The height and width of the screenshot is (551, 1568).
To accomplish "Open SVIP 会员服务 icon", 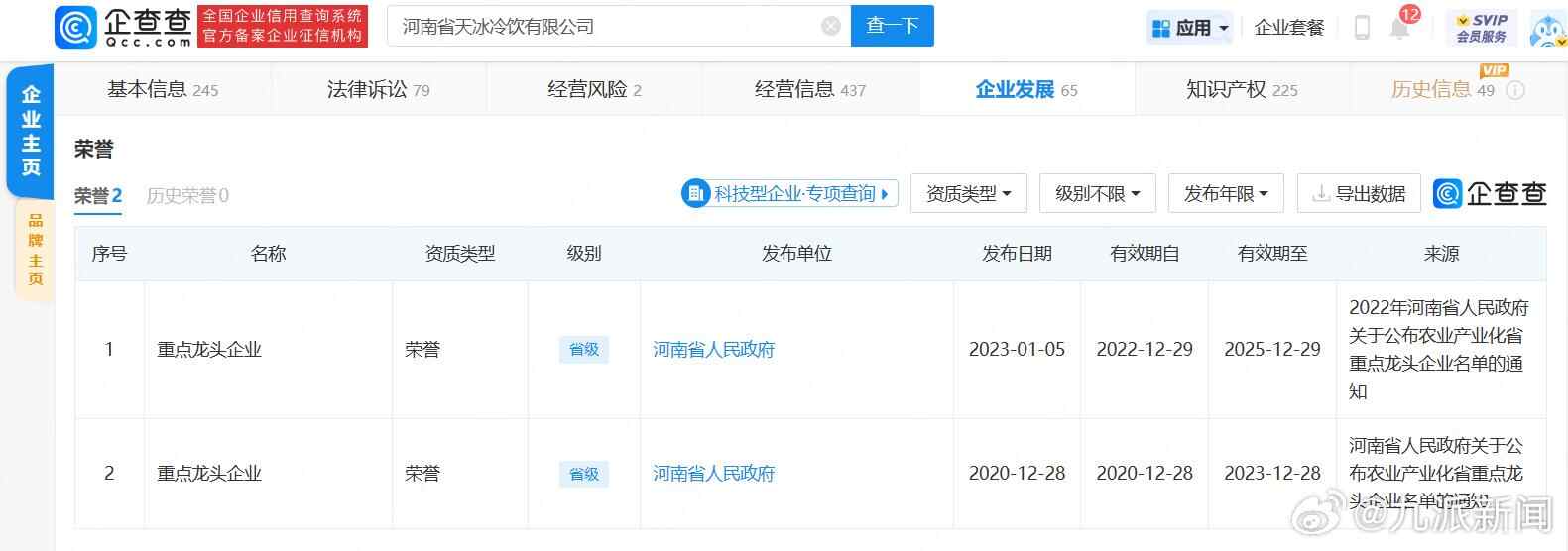I will point(1481,28).
